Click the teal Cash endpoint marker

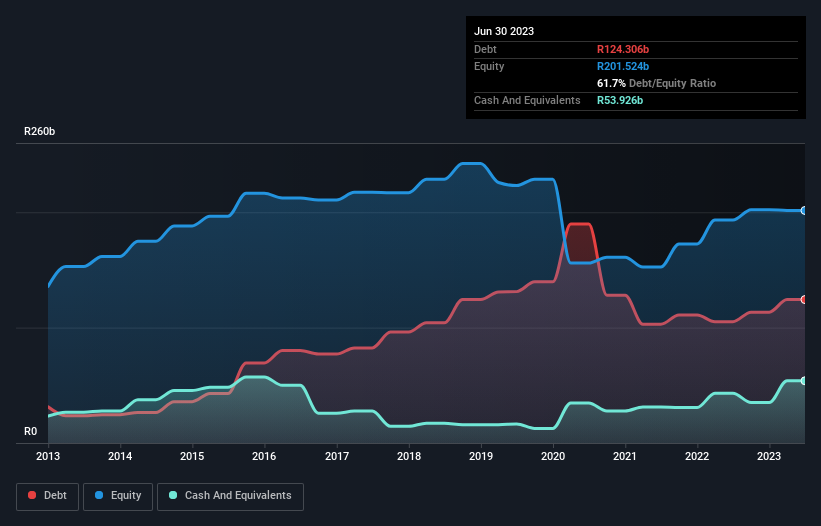click(804, 380)
